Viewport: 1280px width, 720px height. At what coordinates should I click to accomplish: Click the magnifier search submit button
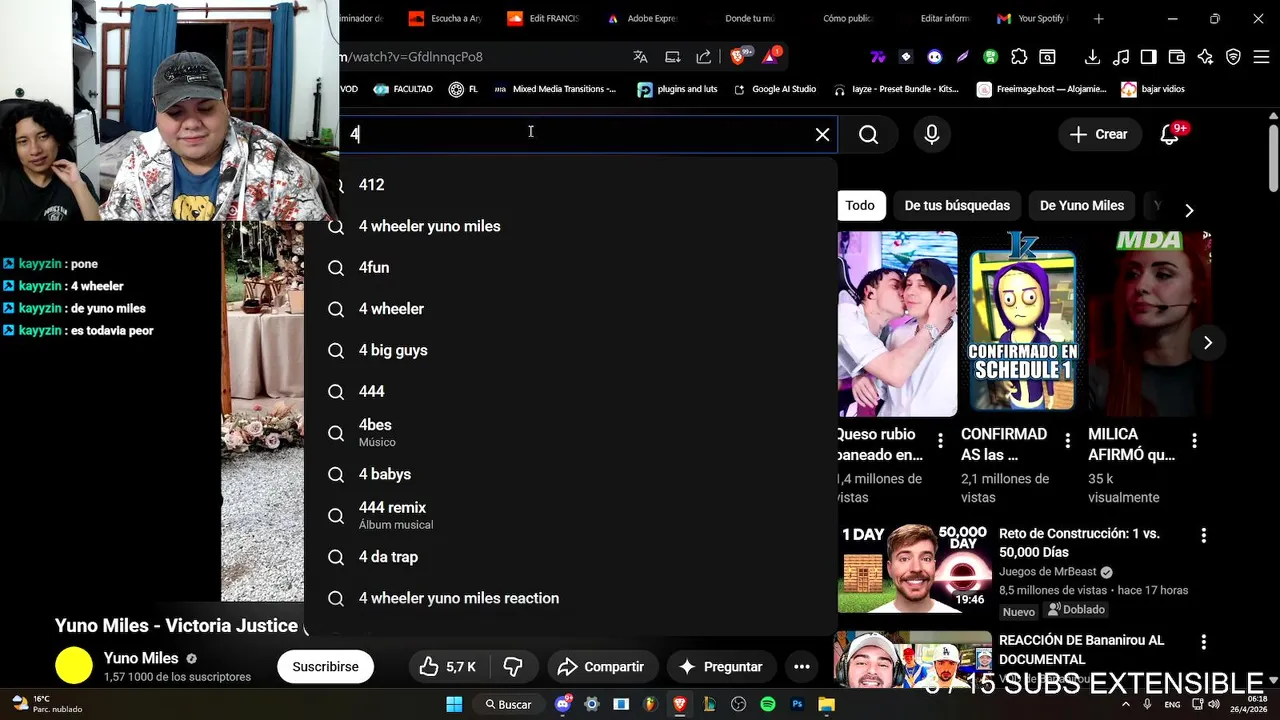tap(868, 134)
